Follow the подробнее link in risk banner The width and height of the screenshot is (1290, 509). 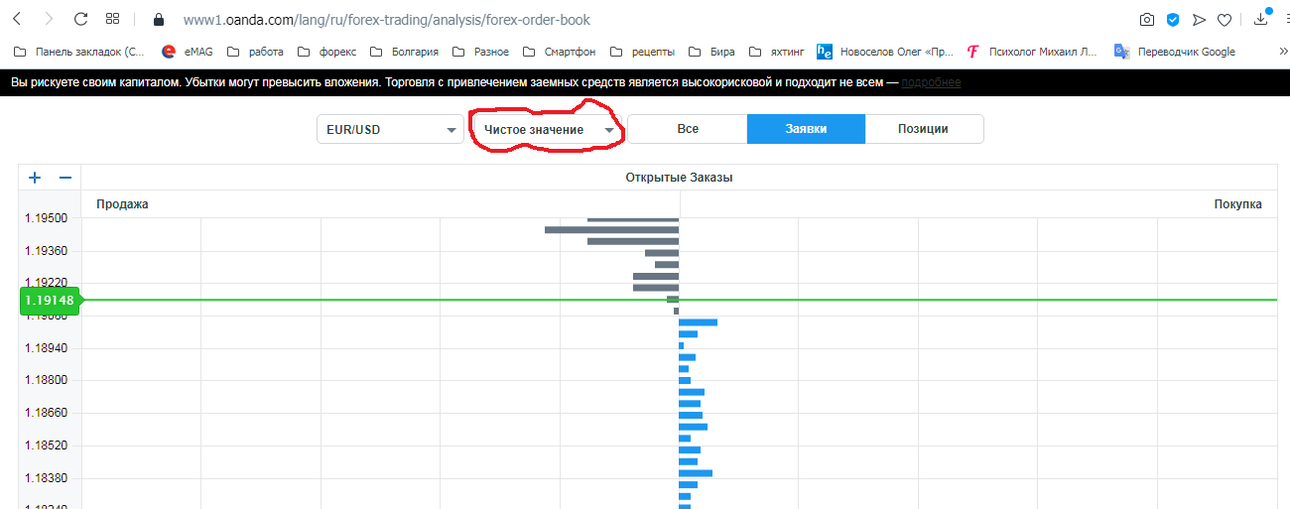coord(931,82)
